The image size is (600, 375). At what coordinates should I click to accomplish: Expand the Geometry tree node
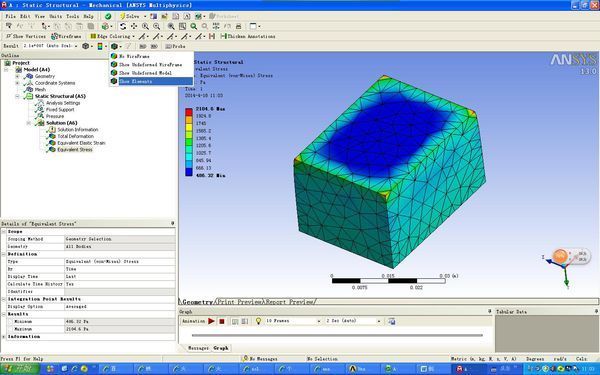point(17,76)
